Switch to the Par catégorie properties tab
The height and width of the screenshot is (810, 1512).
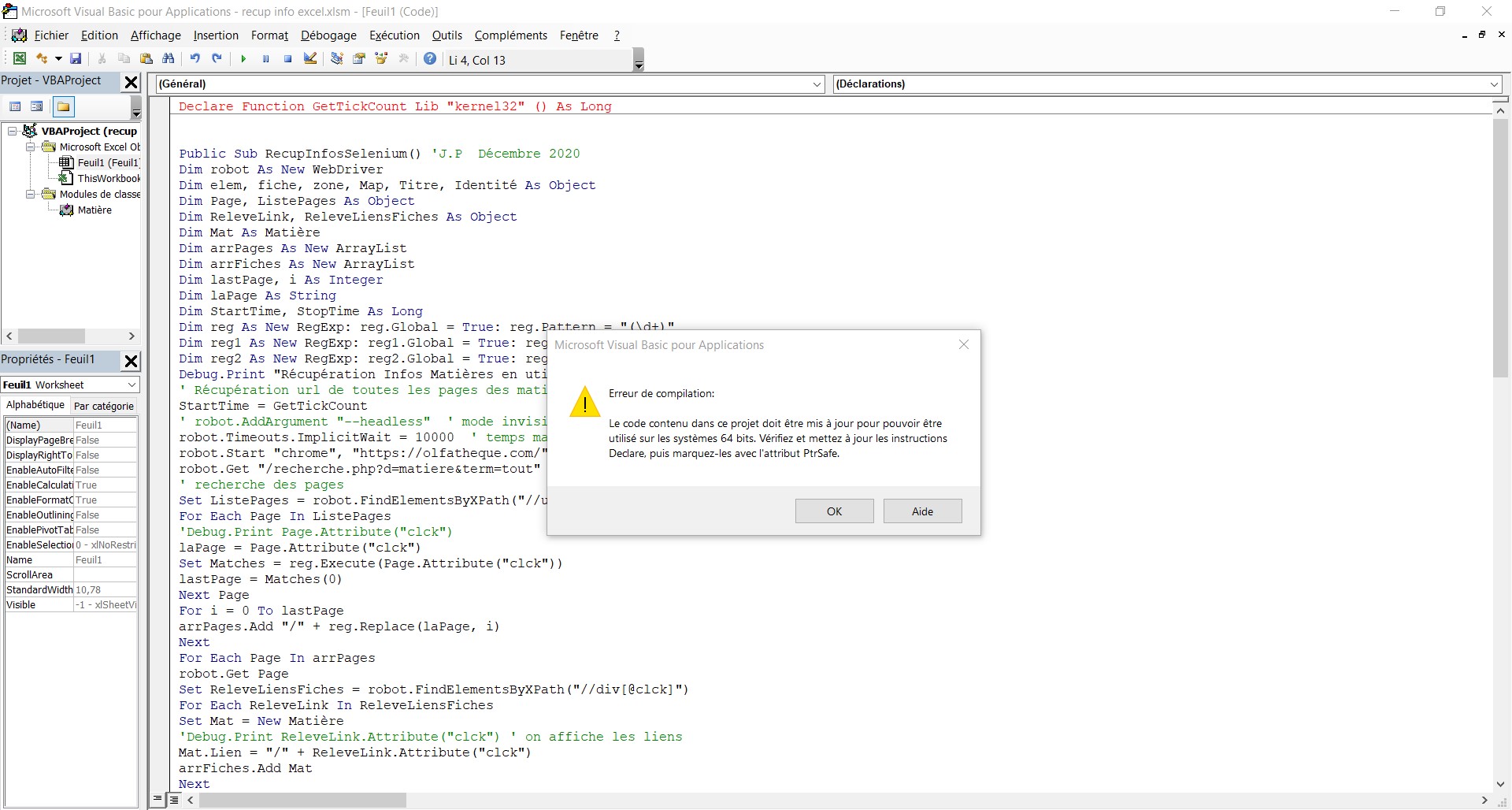click(103, 406)
